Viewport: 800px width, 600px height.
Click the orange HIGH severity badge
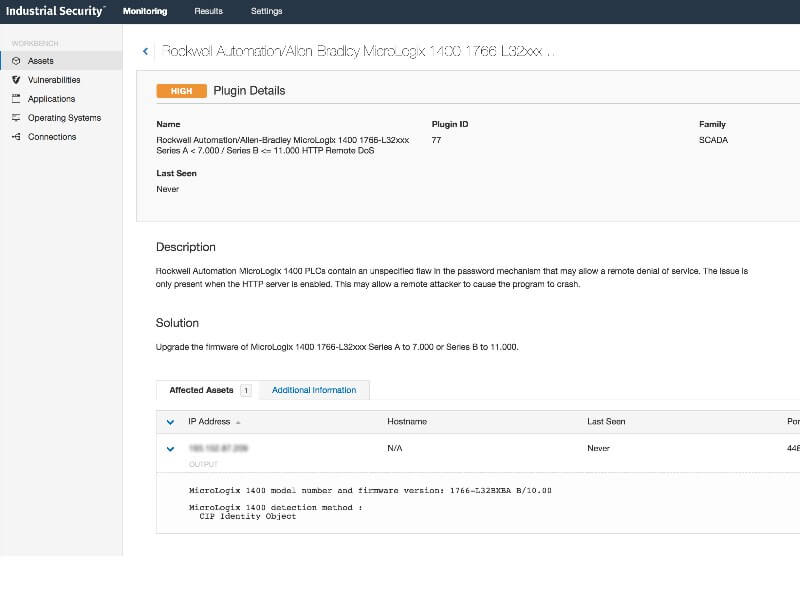[181, 91]
